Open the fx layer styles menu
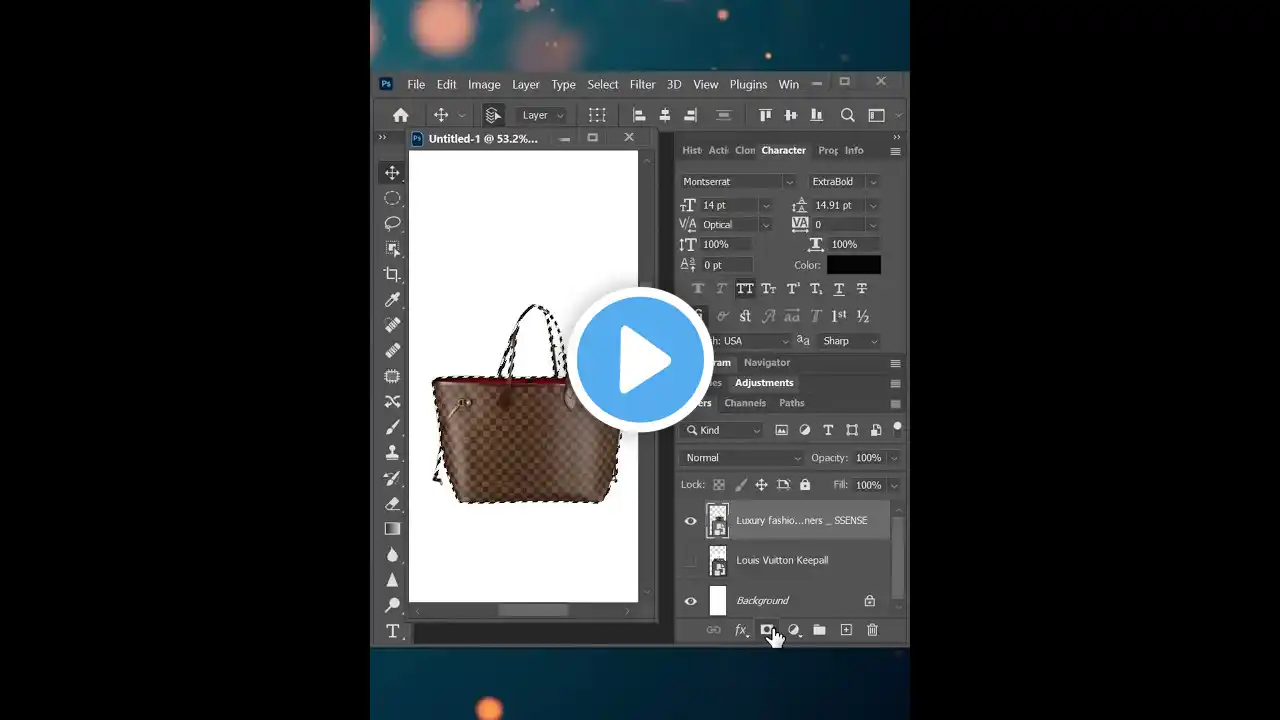 coord(741,630)
